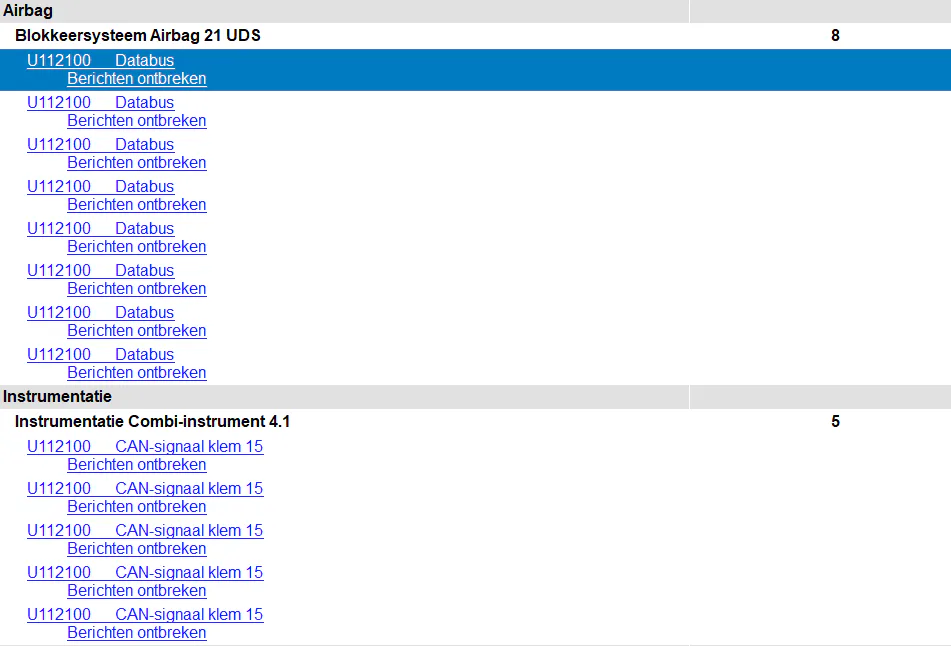Select the second U112100 Databus link under Airbag

tap(100, 103)
